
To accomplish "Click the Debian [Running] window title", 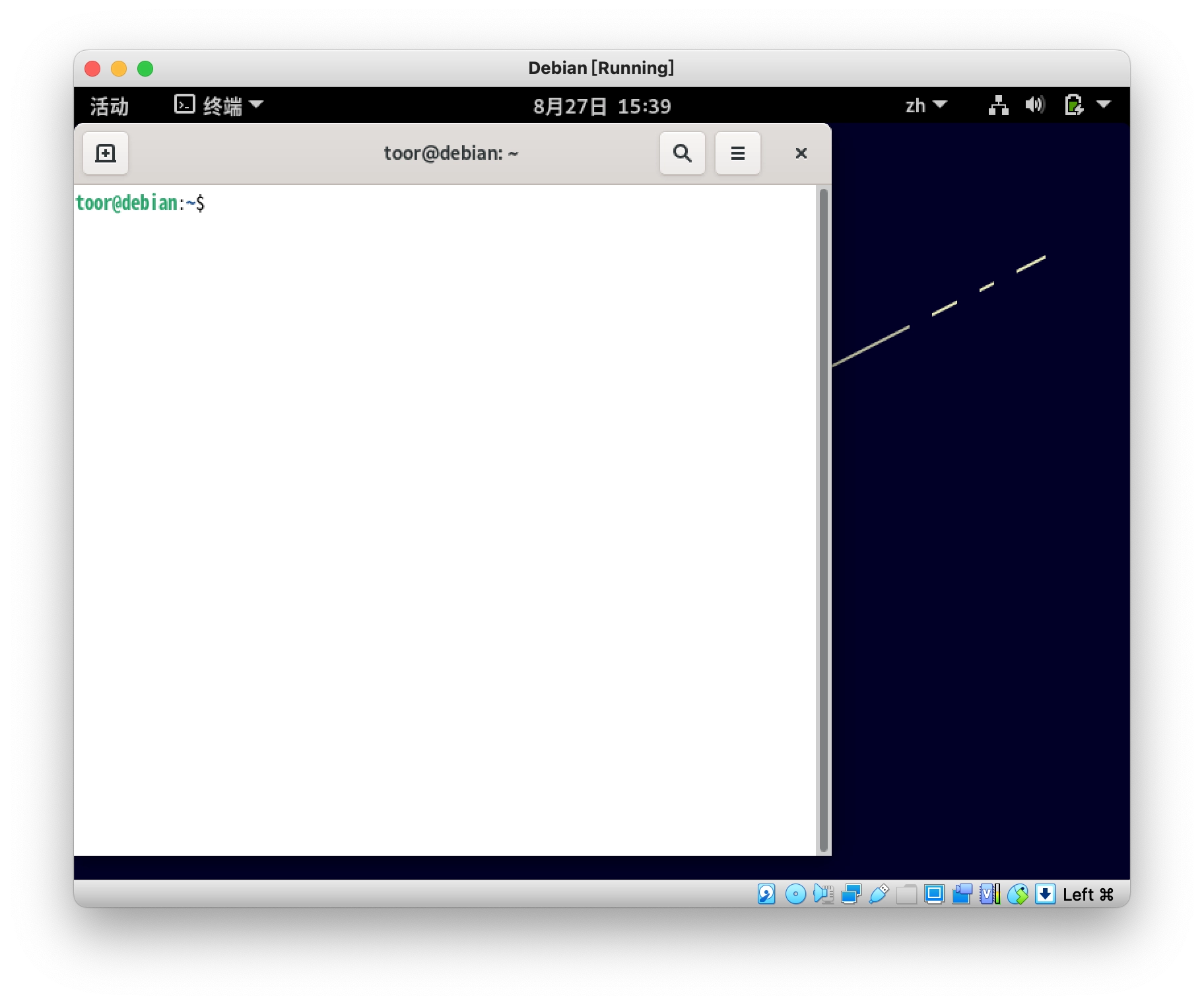I will click(601, 68).
